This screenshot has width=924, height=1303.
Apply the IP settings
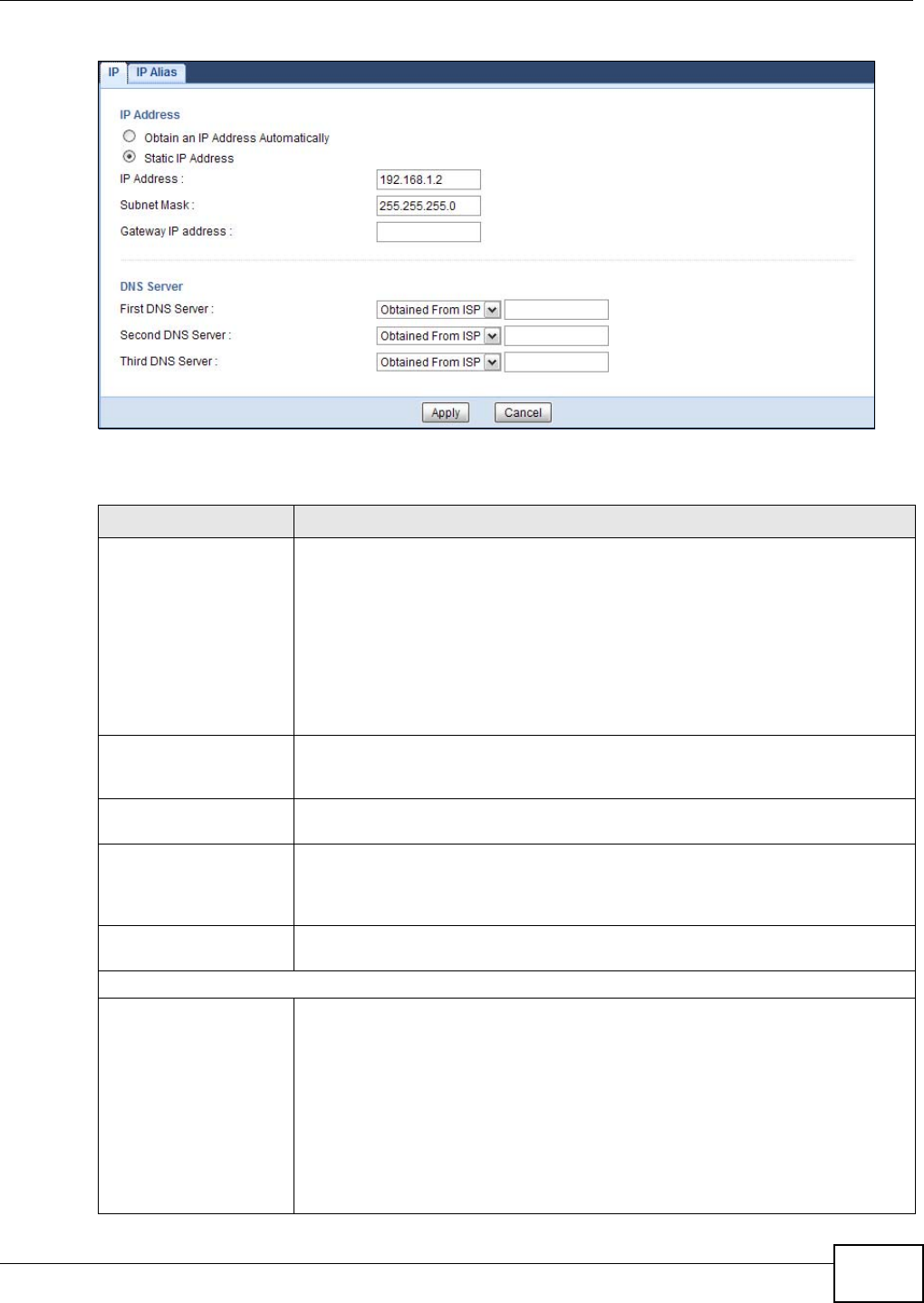[x=446, y=412]
